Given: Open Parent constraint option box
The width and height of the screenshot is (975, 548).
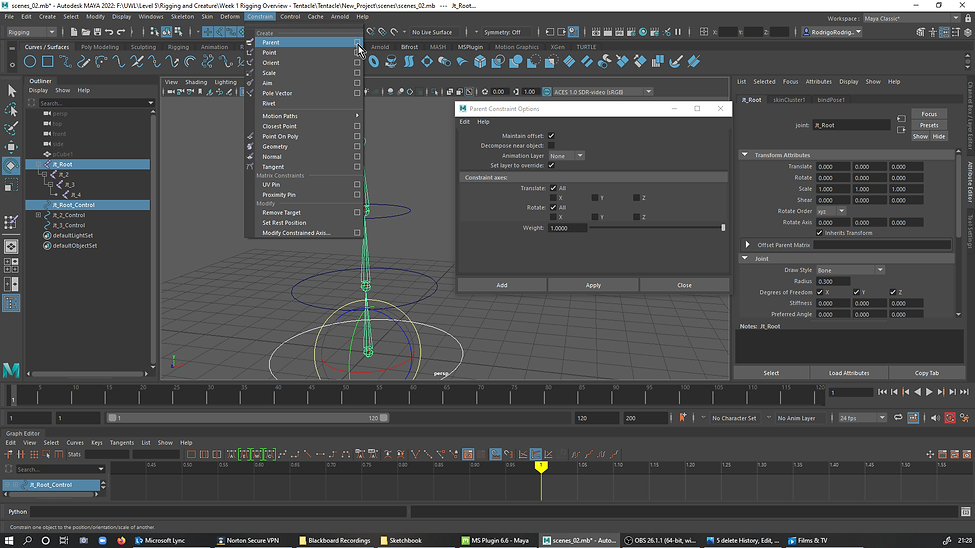Looking at the screenshot, I should click(x=357, y=42).
